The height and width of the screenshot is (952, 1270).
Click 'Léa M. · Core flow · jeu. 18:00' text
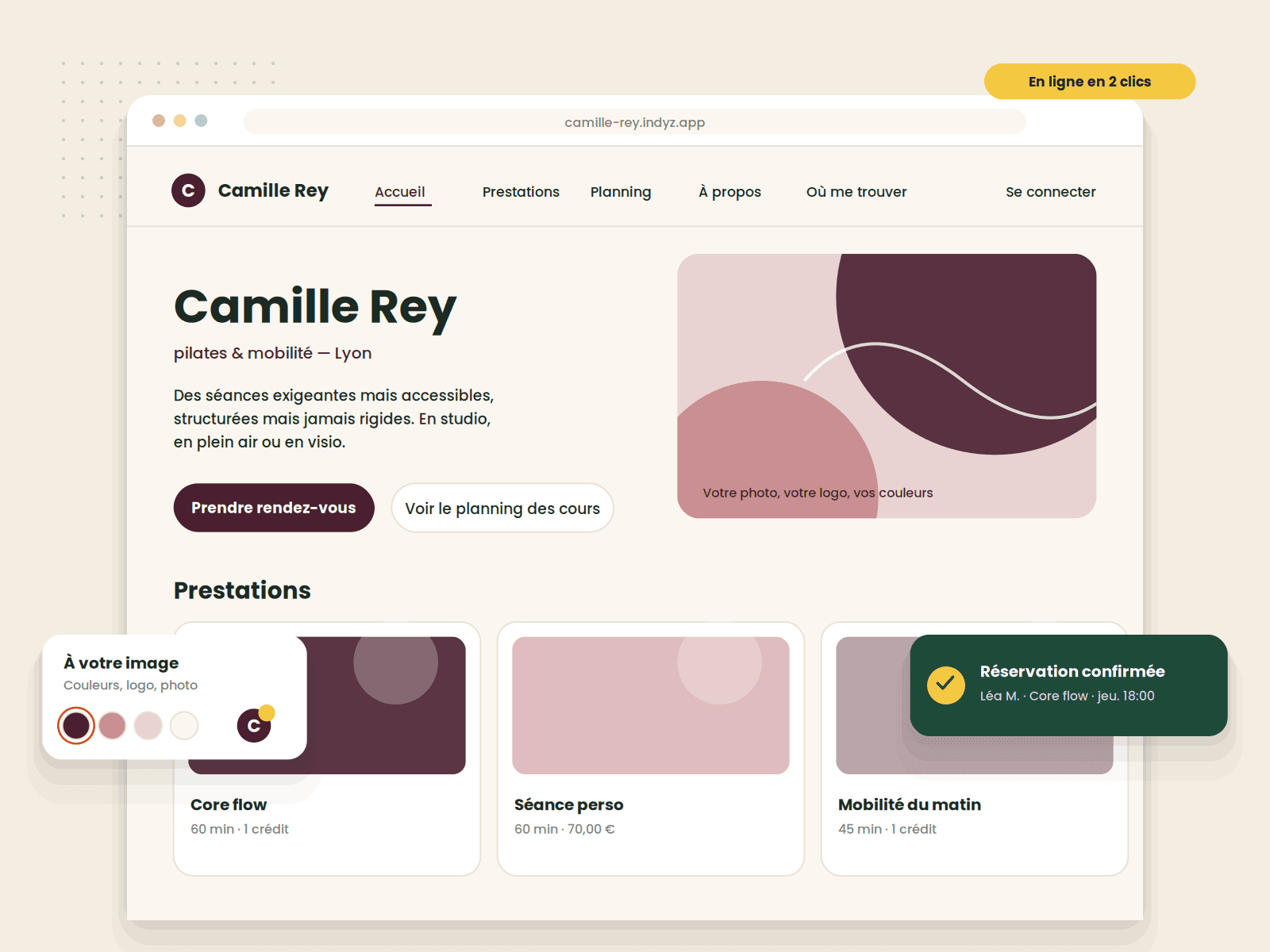1068,696
